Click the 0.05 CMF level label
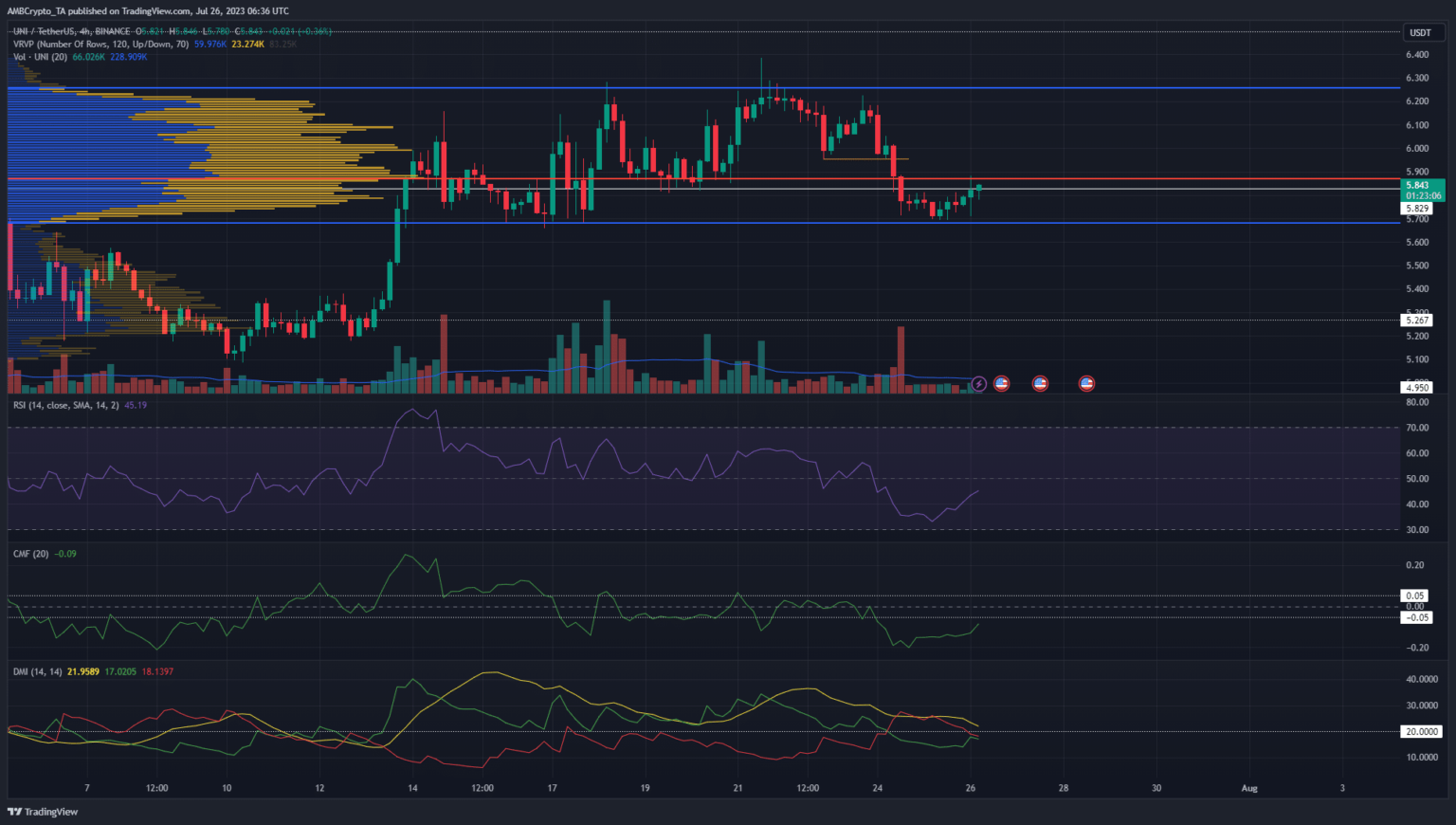The height and width of the screenshot is (825, 1456). tap(1415, 596)
